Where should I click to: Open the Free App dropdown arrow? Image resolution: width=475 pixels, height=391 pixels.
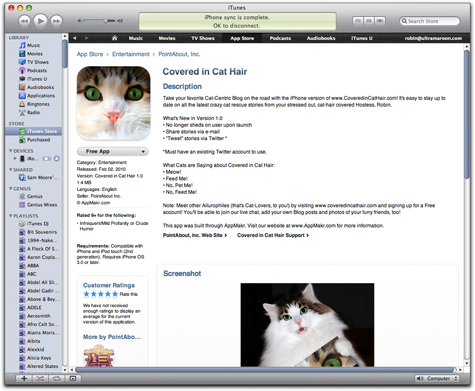[143, 151]
